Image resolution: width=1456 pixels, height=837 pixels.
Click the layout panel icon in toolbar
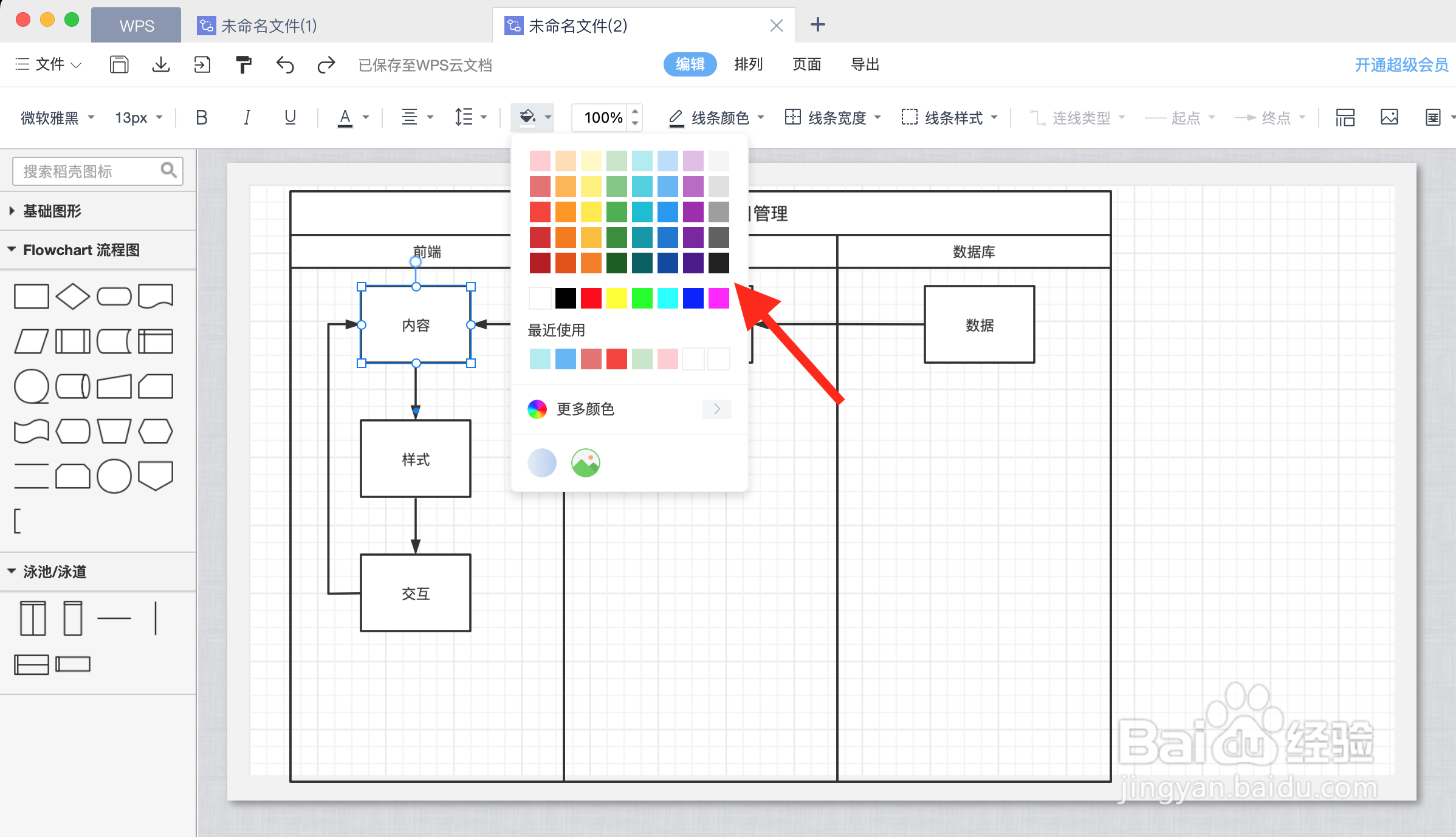tap(1345, 117)
